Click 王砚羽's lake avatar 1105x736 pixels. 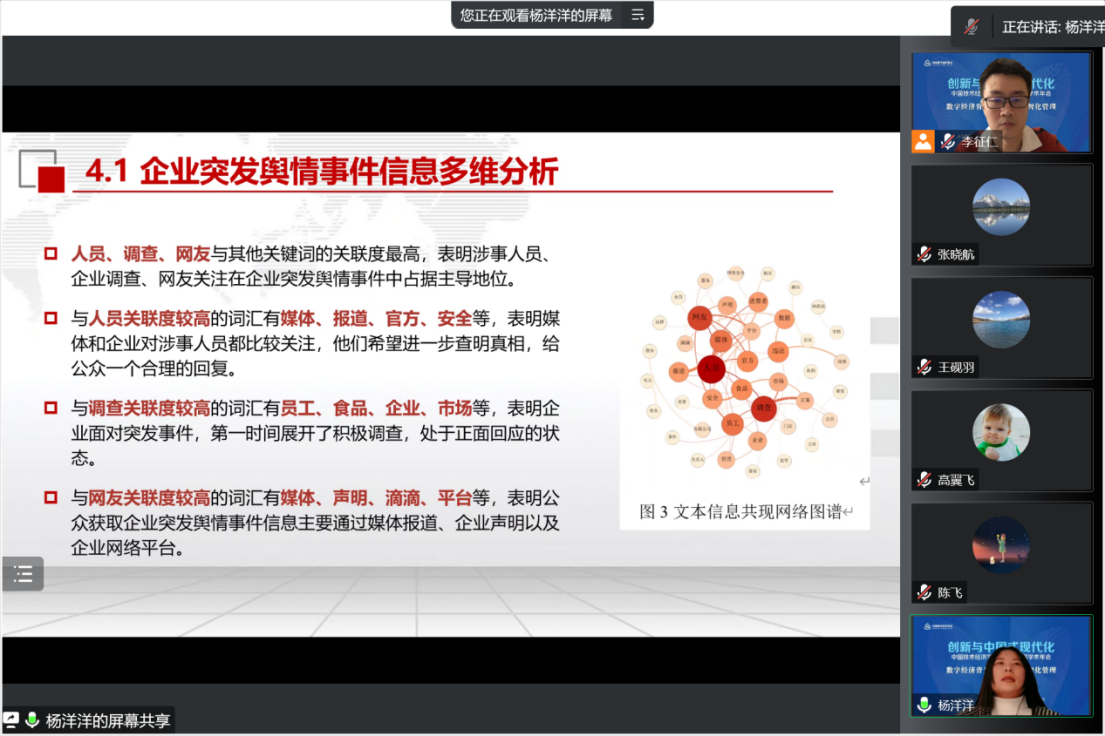click(1001, 320)
